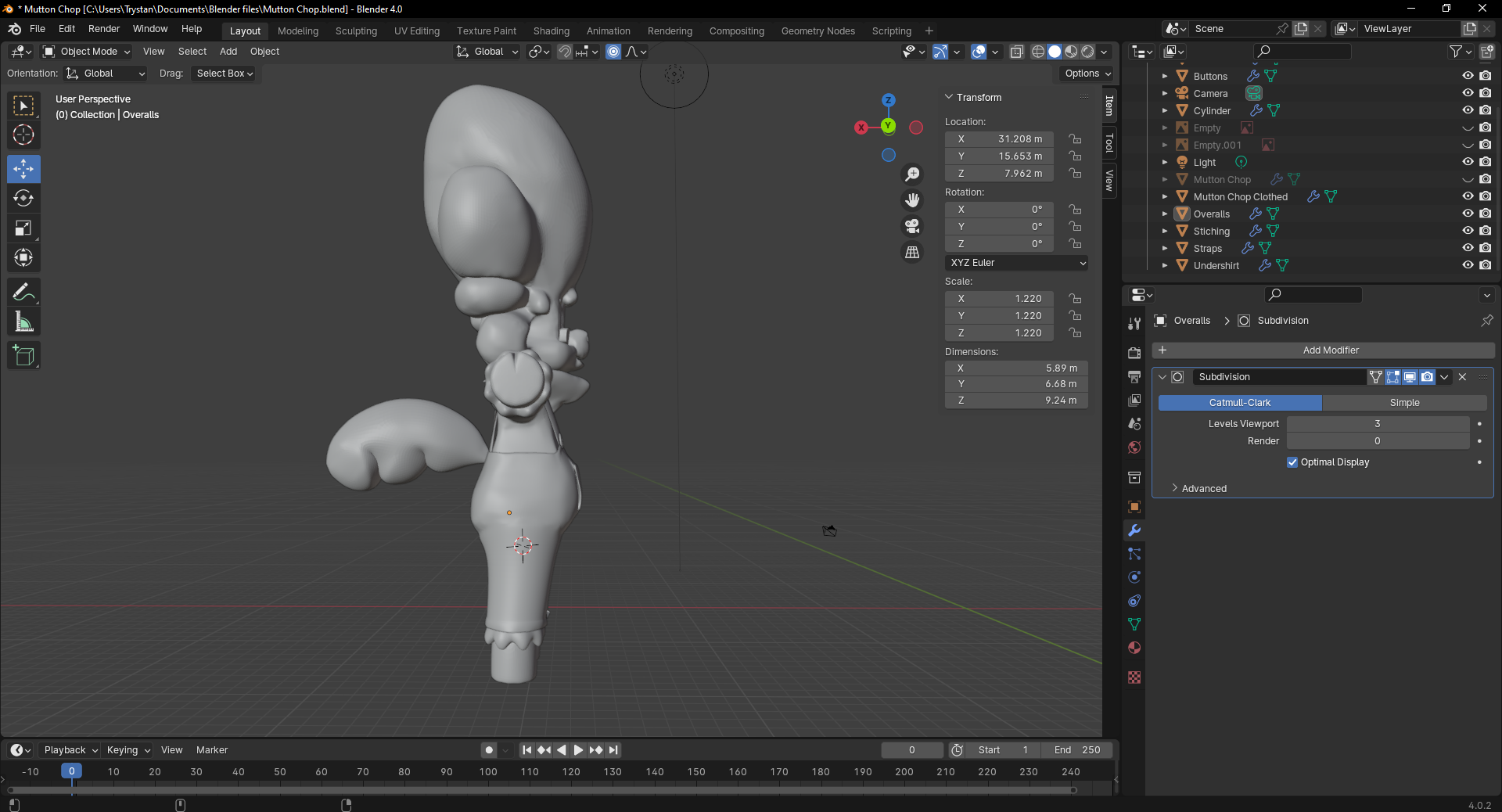
Task: Open the Material properties tab
Action: click(1134, 648)
